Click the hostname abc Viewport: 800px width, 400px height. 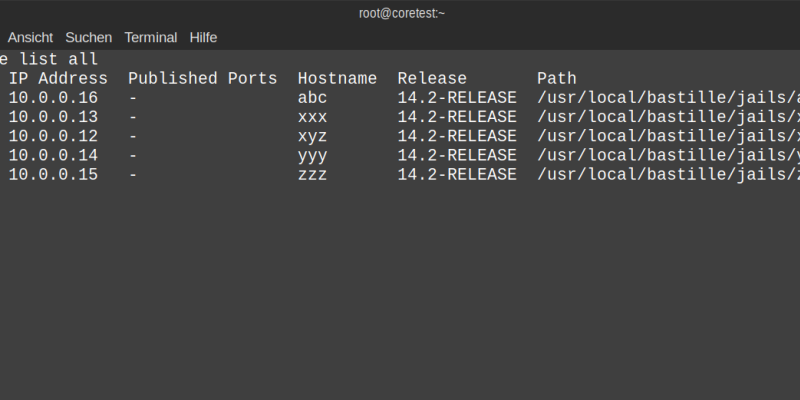coord(312,98)
